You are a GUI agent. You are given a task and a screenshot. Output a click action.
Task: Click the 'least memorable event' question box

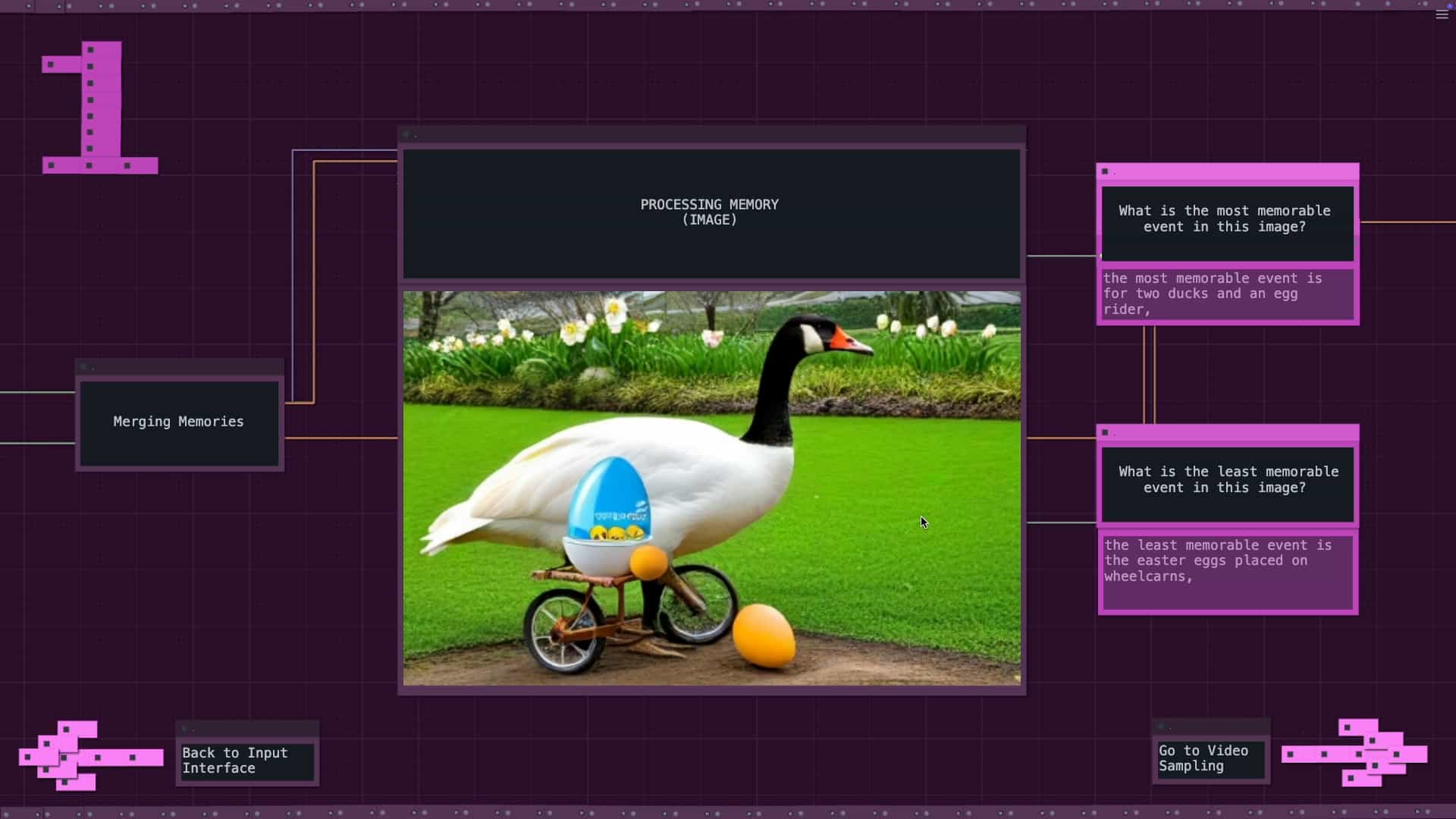[1227, 481]
